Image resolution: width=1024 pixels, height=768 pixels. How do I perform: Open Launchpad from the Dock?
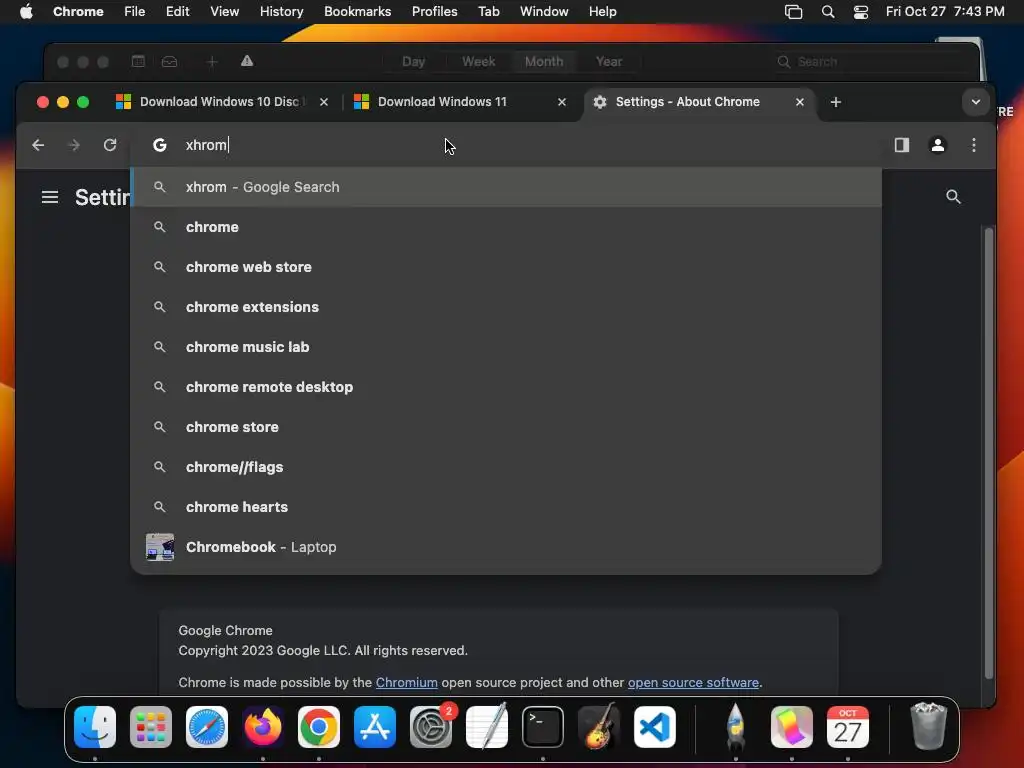click(151, 727)
